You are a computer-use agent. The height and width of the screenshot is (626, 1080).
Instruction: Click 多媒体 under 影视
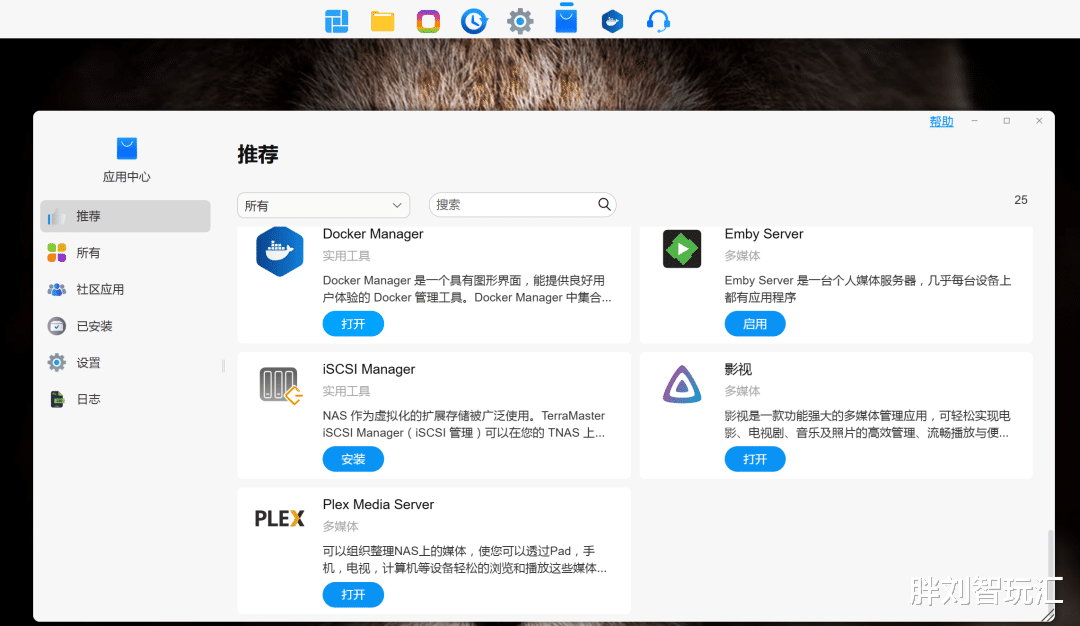click(742, 391)
